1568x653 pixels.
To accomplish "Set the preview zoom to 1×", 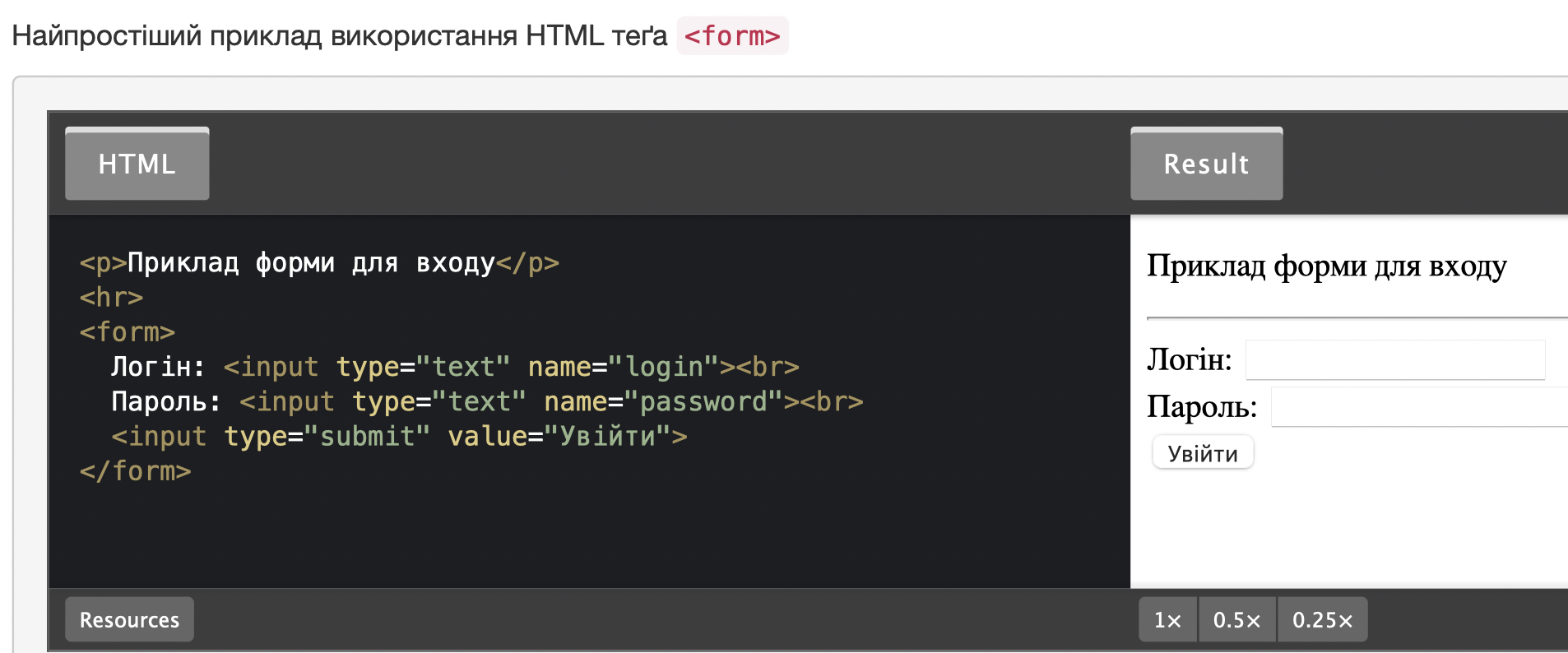I will click(x=1167, y=619).
